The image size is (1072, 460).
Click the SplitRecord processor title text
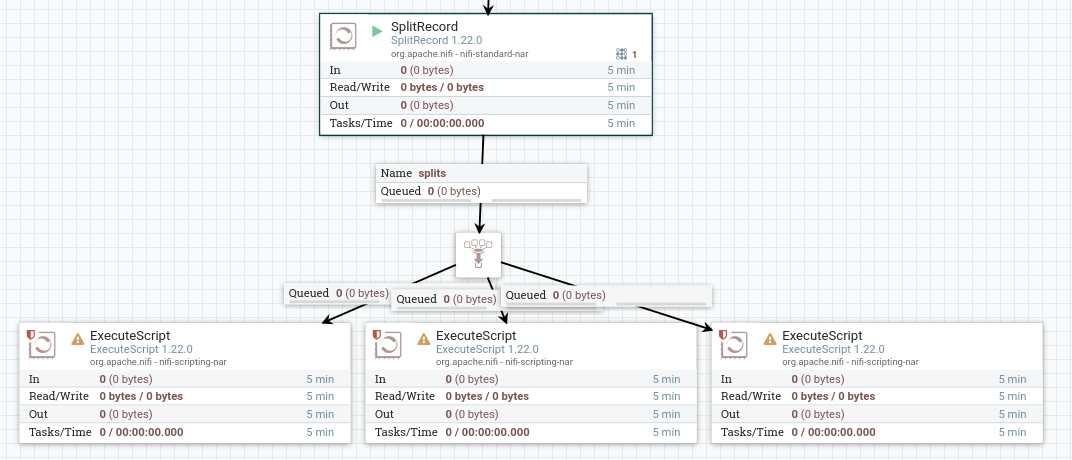point(424,27)
